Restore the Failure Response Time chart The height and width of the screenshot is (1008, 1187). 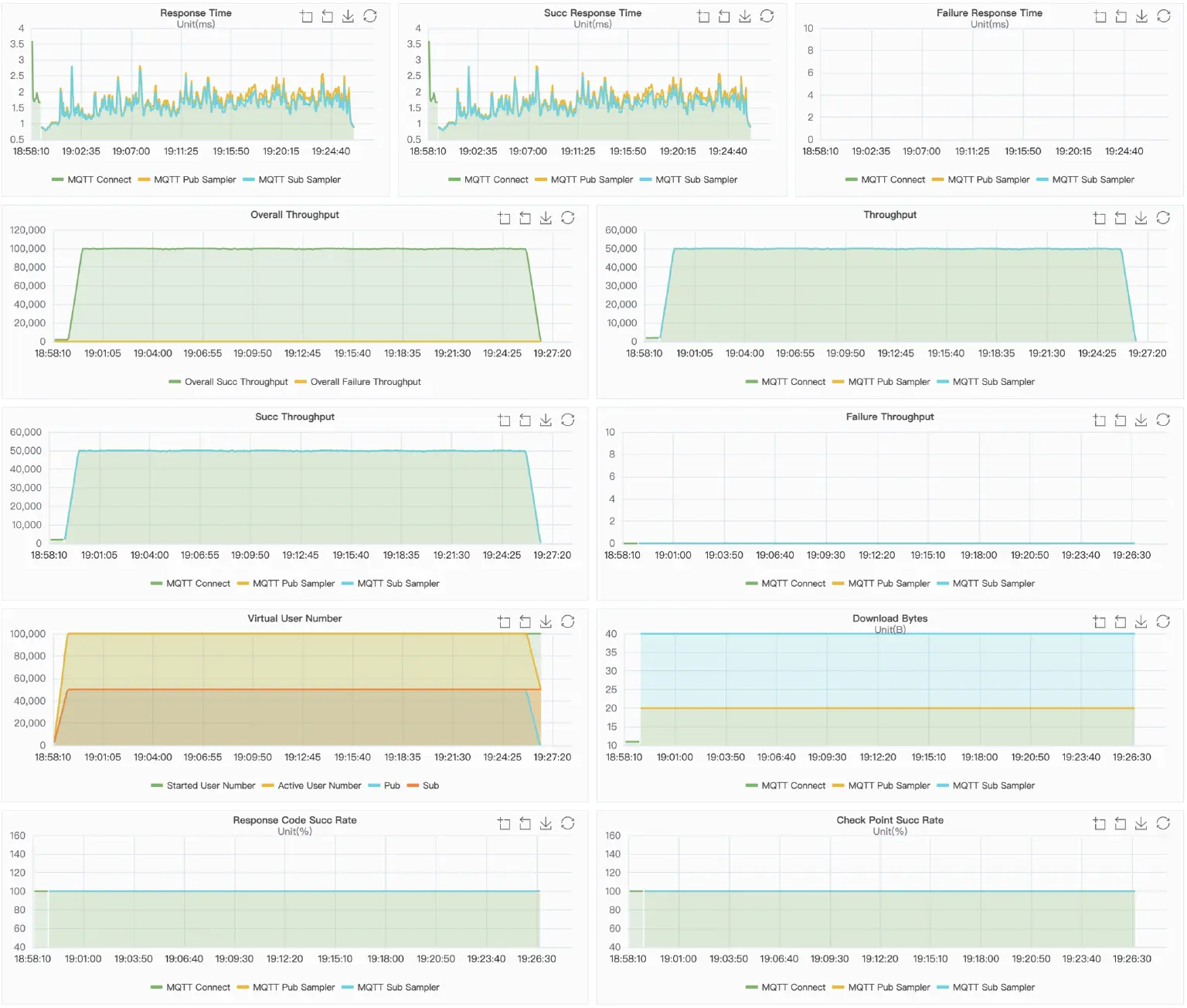click(x=1163, y=16)
